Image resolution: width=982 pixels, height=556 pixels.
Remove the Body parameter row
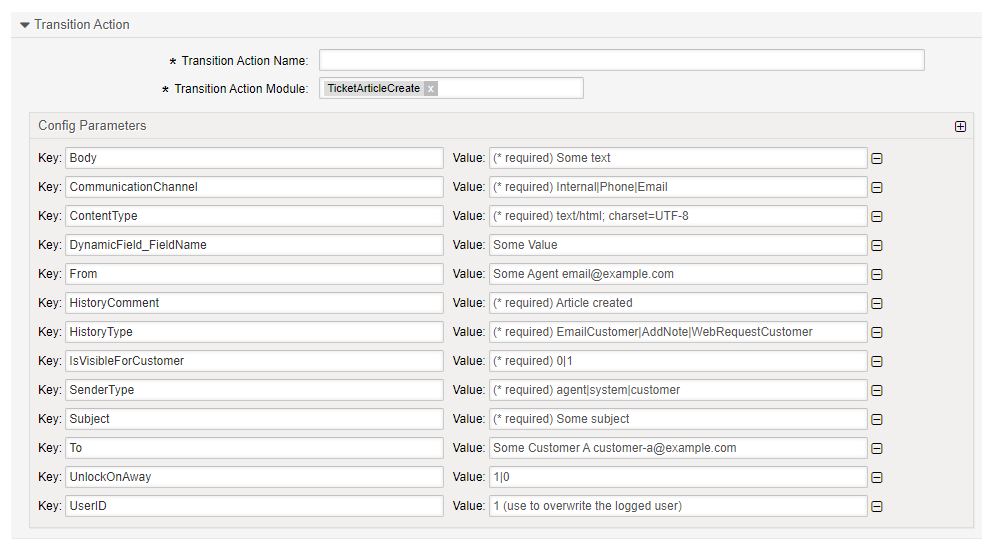click(877, 158)
